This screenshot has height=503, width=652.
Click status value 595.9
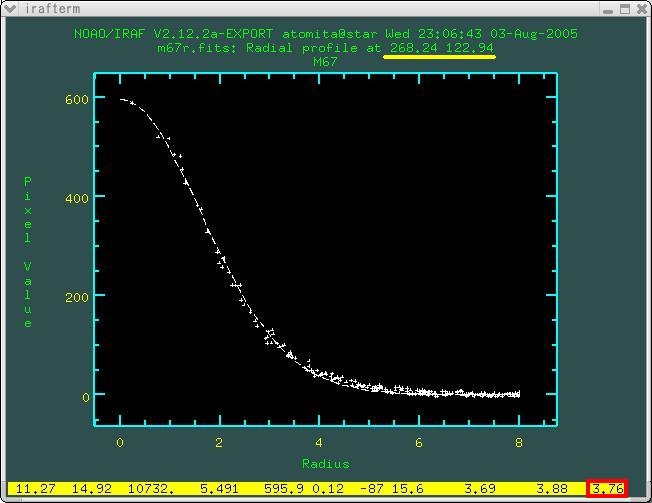(284, 488)
